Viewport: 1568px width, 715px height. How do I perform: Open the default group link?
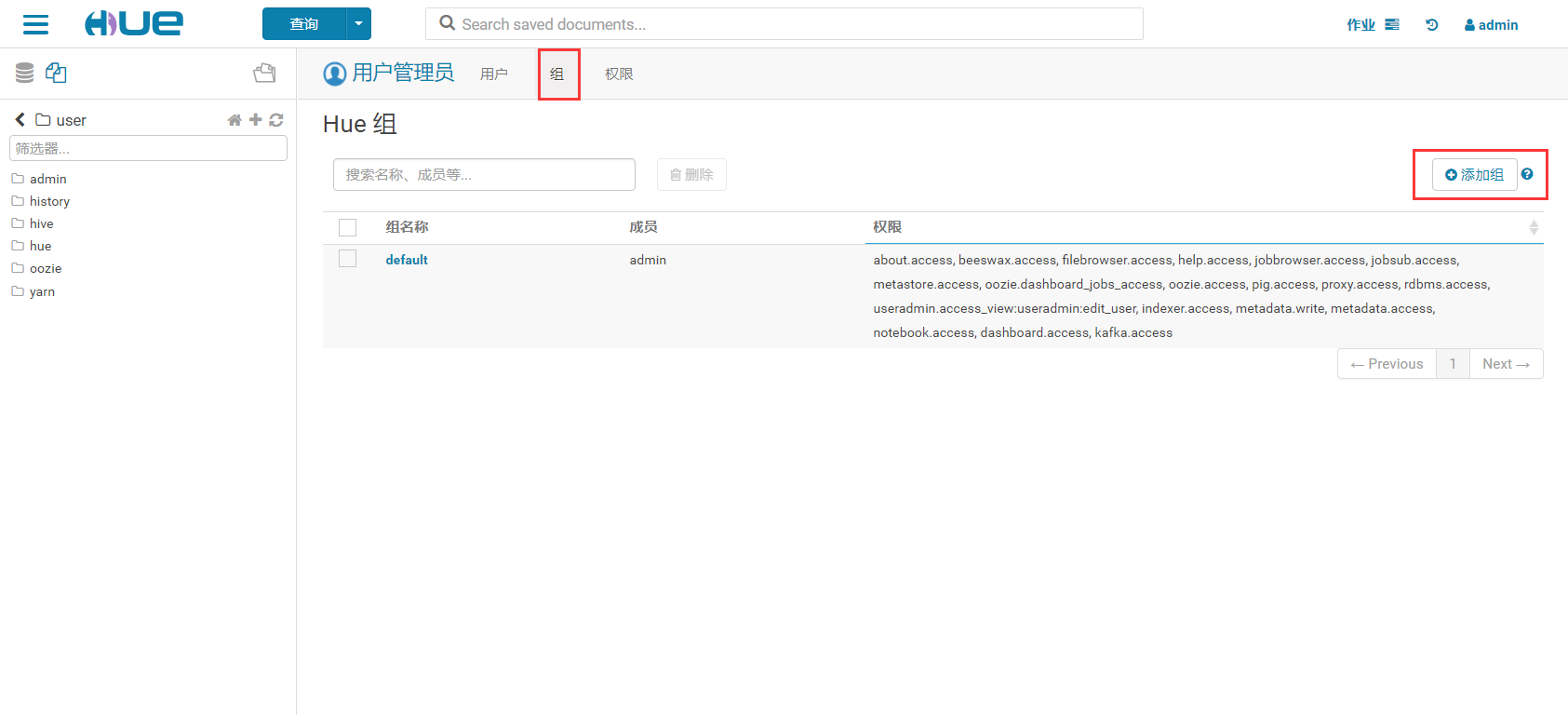click(x=407, y=260)
